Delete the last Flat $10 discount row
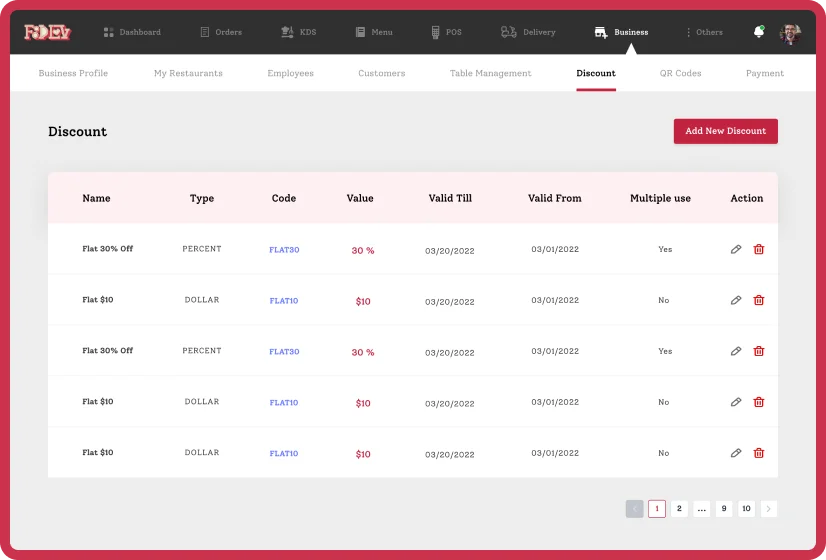826x560 pixels. (x=759, y=453)
